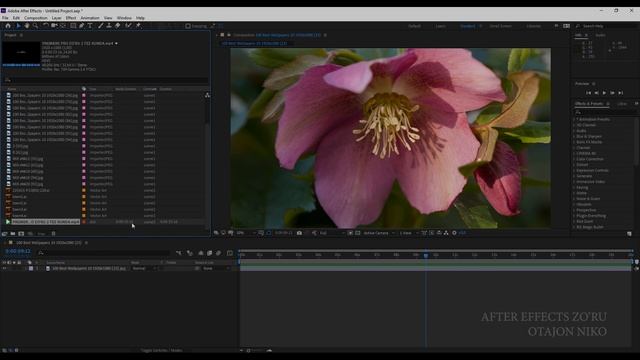
Task: Open the Window menu
Action: click(124, 18)
